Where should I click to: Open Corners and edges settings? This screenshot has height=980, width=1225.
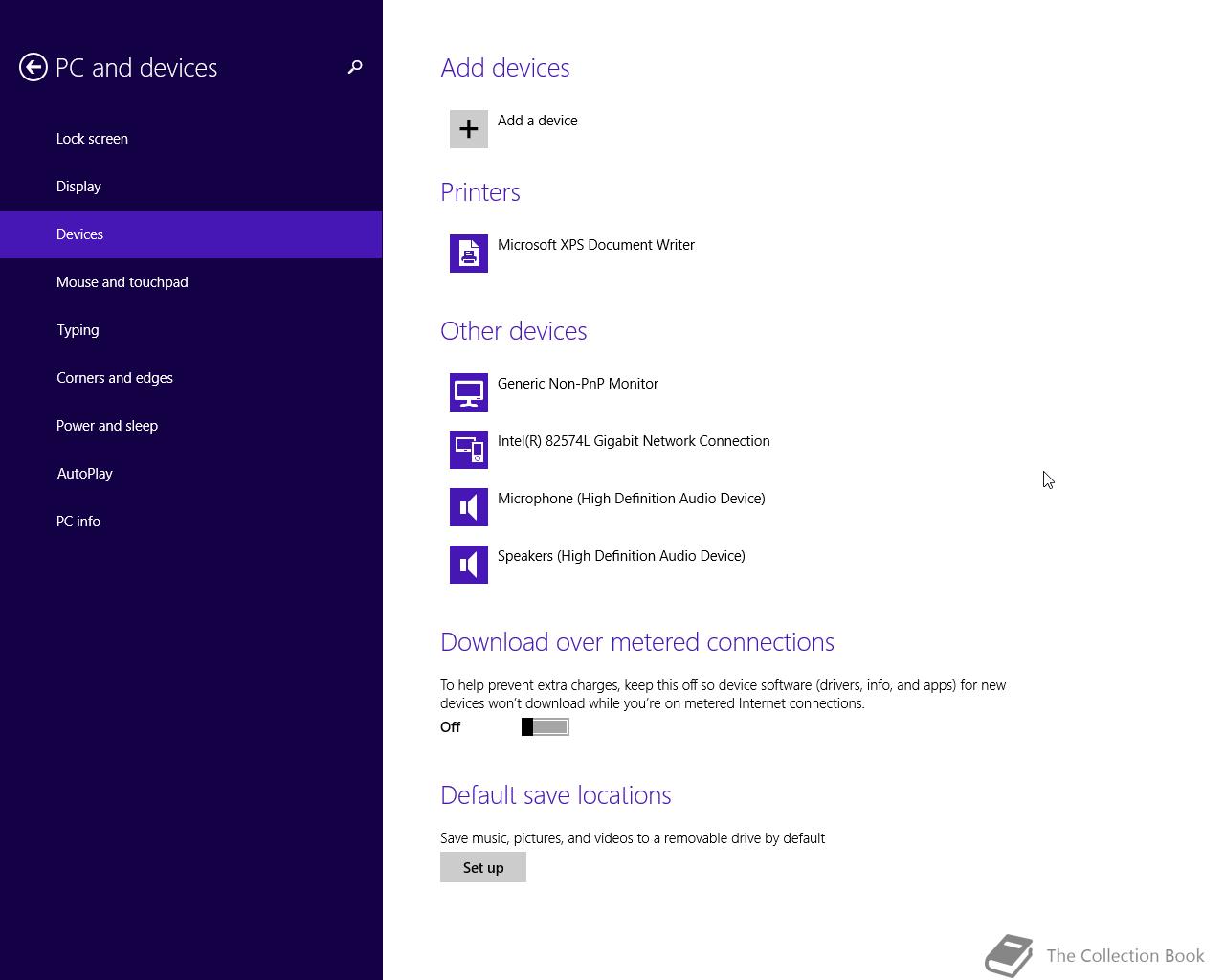pos(191,378)
